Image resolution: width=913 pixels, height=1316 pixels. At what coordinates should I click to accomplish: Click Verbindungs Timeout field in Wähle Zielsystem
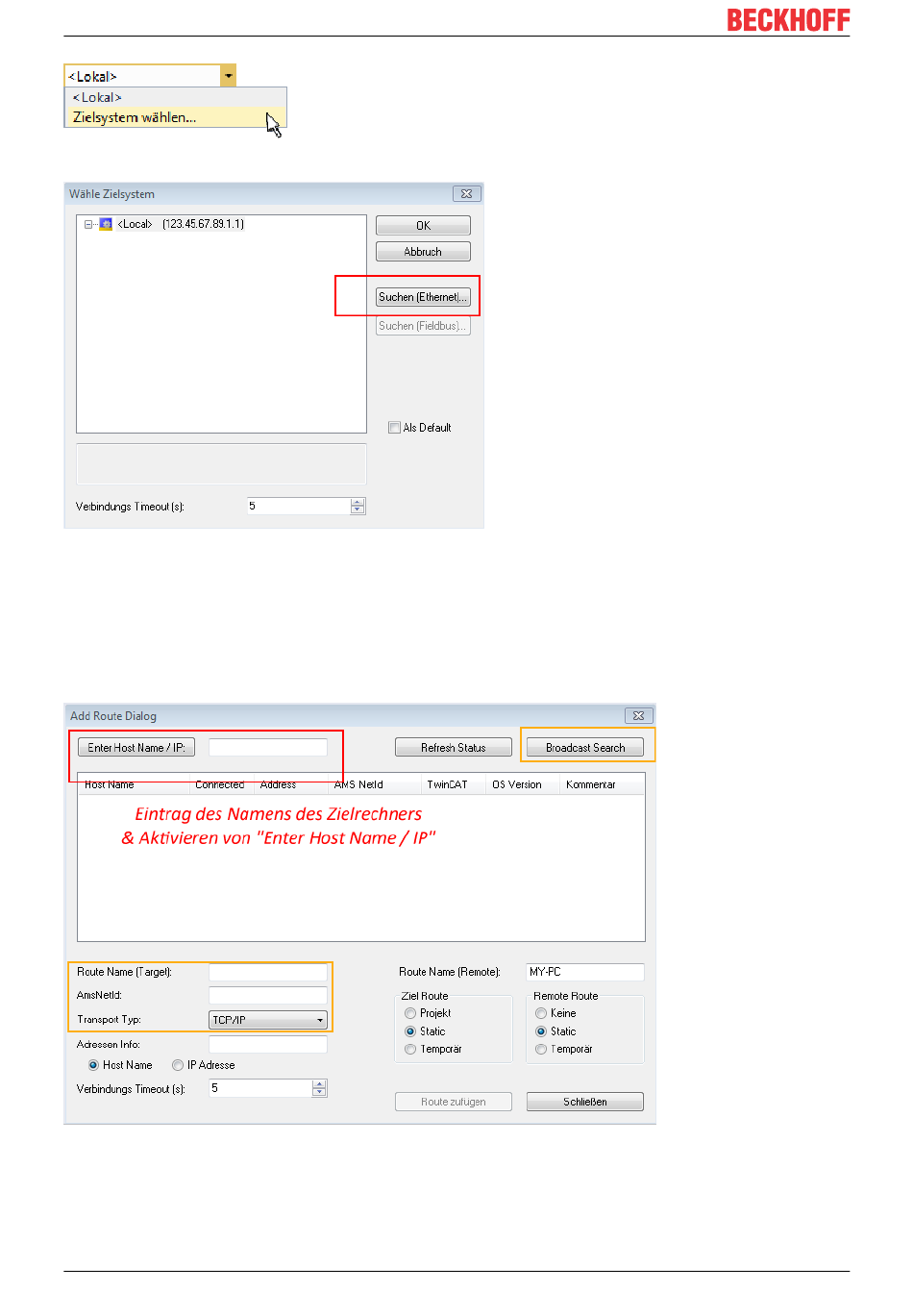[x=299, y=506]
